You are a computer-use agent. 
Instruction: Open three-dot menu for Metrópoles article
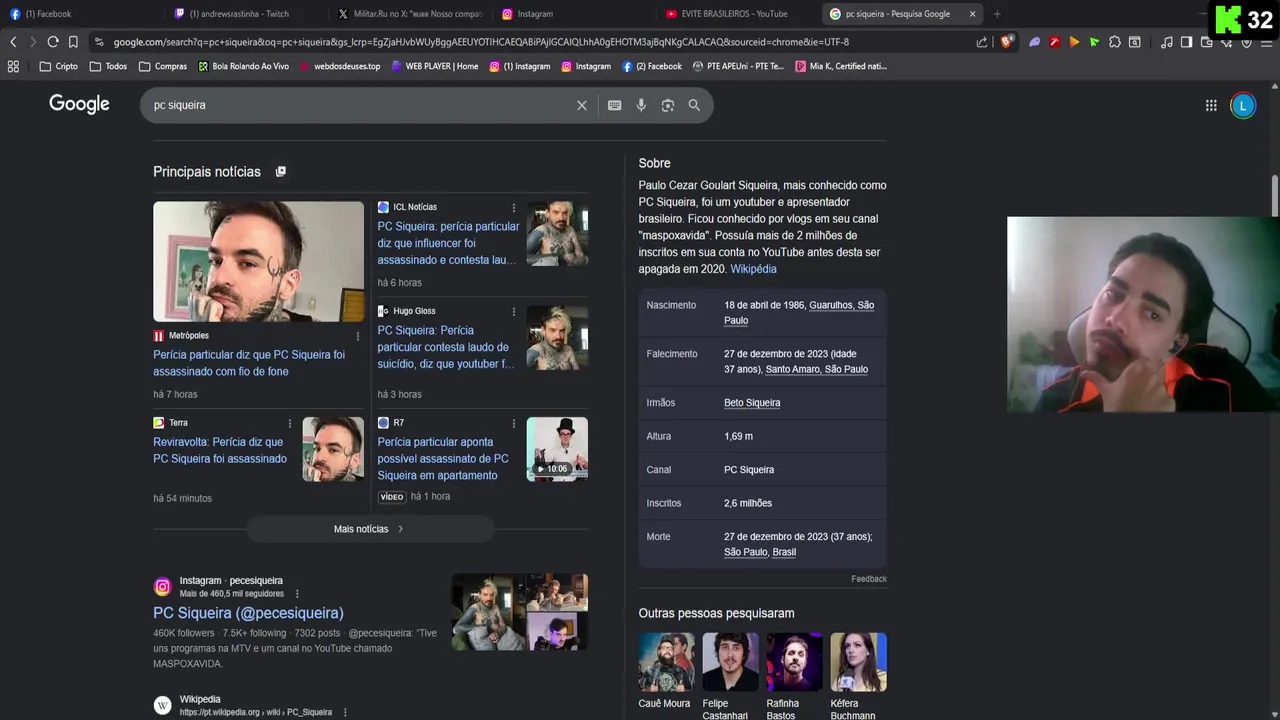pyautogui.click(x=358, y=336)
